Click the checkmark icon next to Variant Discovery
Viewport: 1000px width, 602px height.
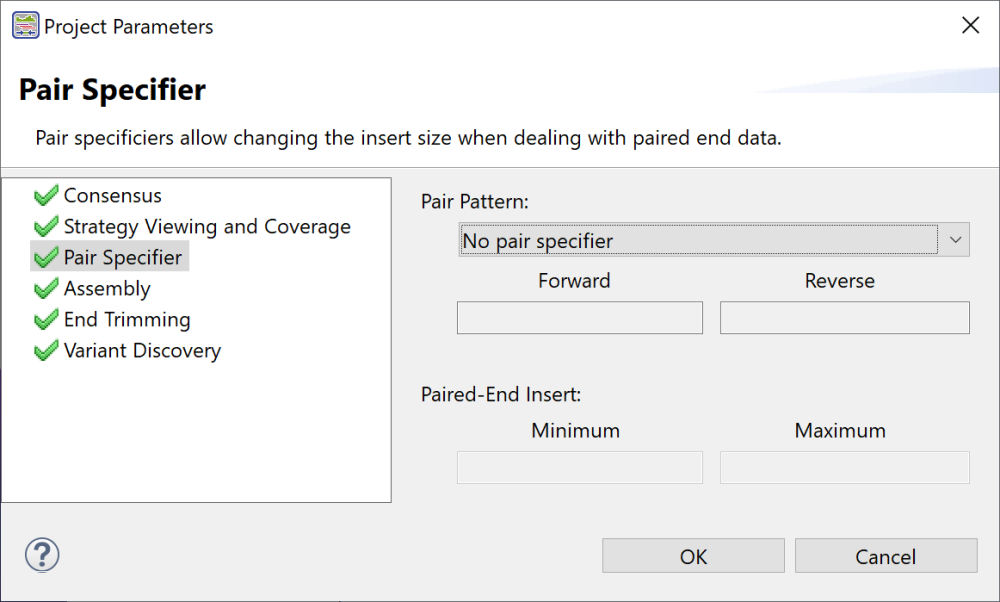tap(44, 350)
